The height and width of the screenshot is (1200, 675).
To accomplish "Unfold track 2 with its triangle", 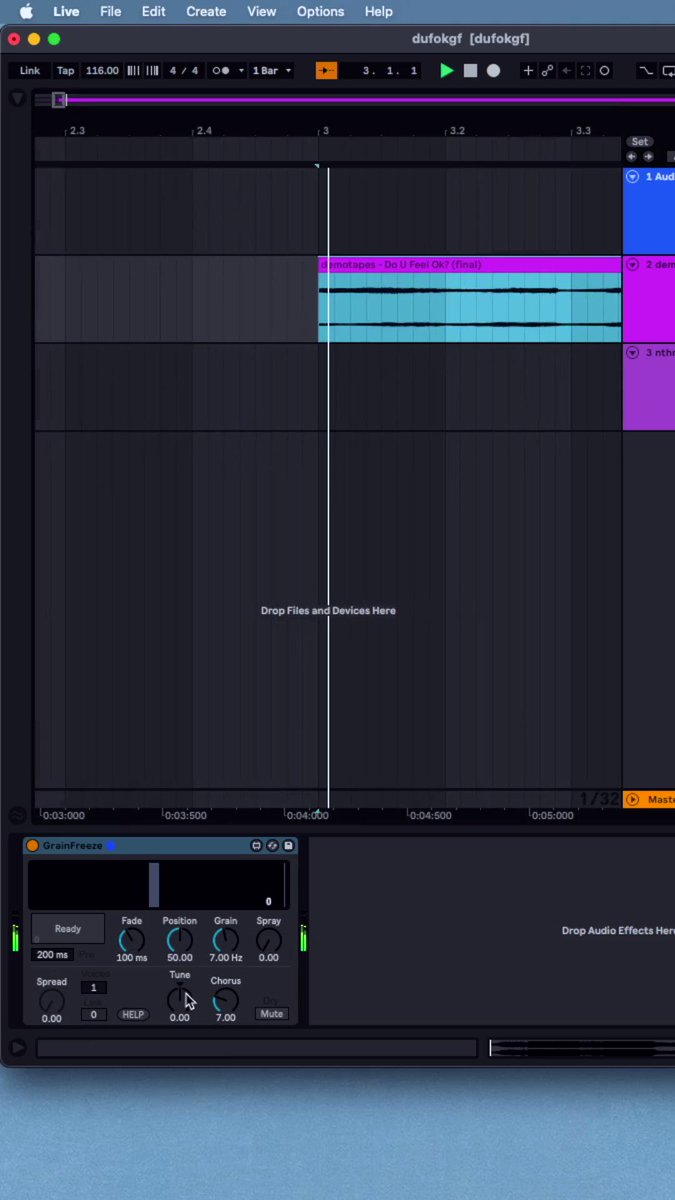I will [x=632, y=264].
